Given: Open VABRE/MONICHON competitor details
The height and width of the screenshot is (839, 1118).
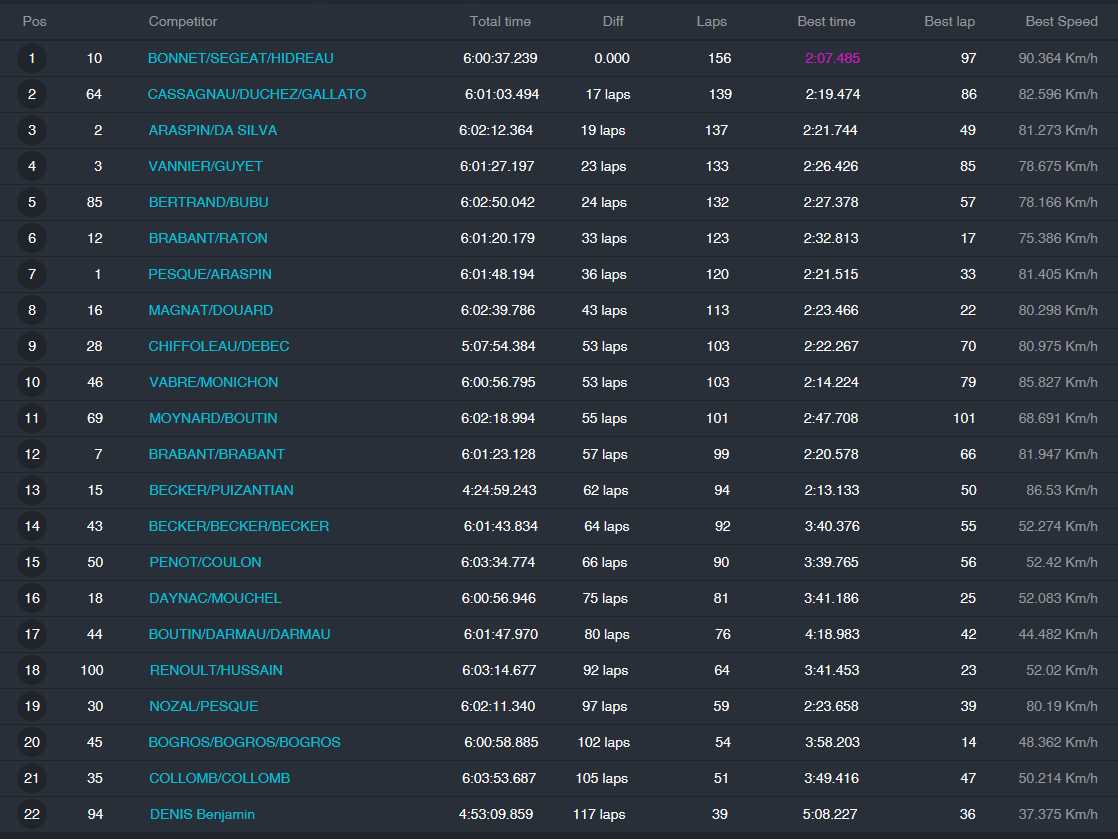Looking at the screenshot, I should [214, 383].
